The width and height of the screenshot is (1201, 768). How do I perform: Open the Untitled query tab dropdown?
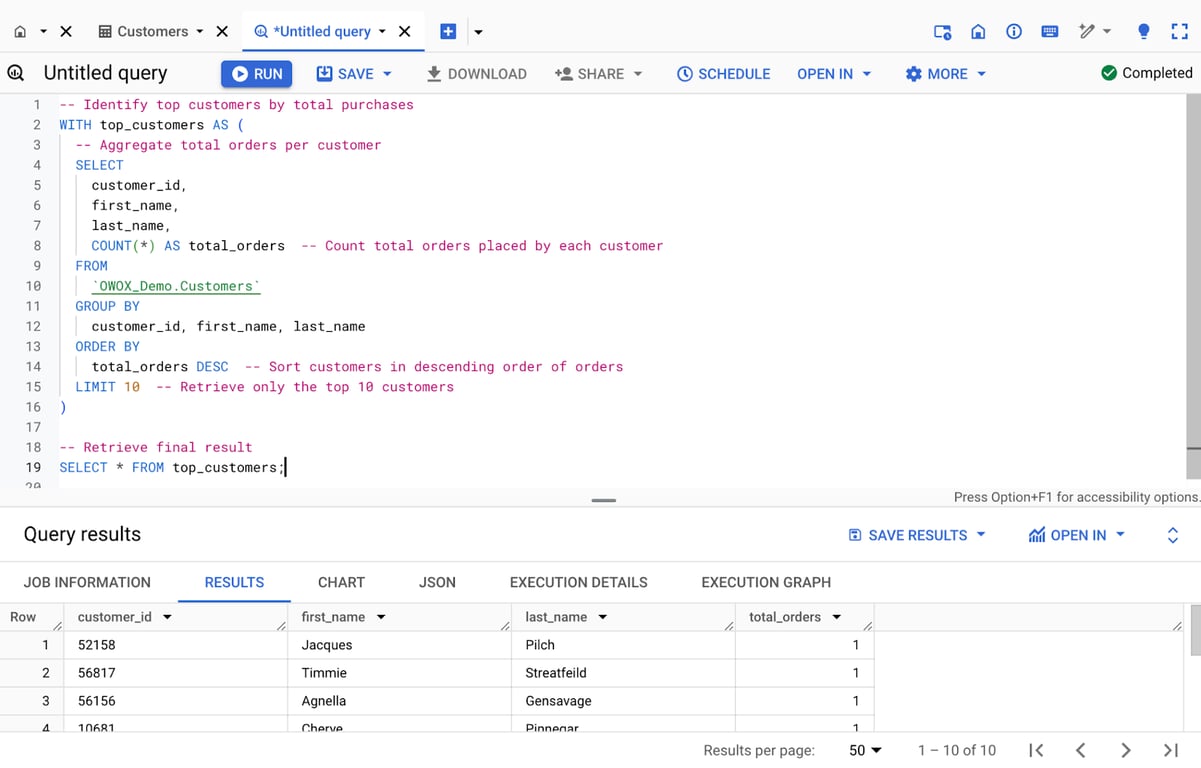[x=382, y=32]
